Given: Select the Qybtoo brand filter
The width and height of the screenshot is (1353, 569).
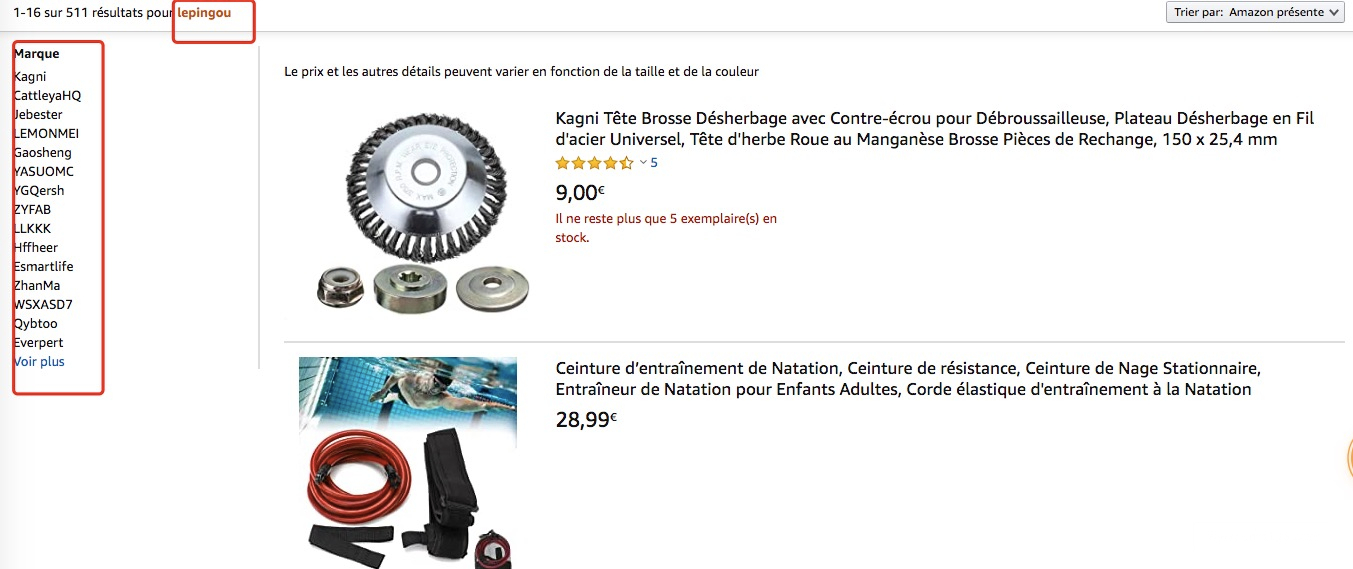Looking at the screenshot, I should coord(35,324).
